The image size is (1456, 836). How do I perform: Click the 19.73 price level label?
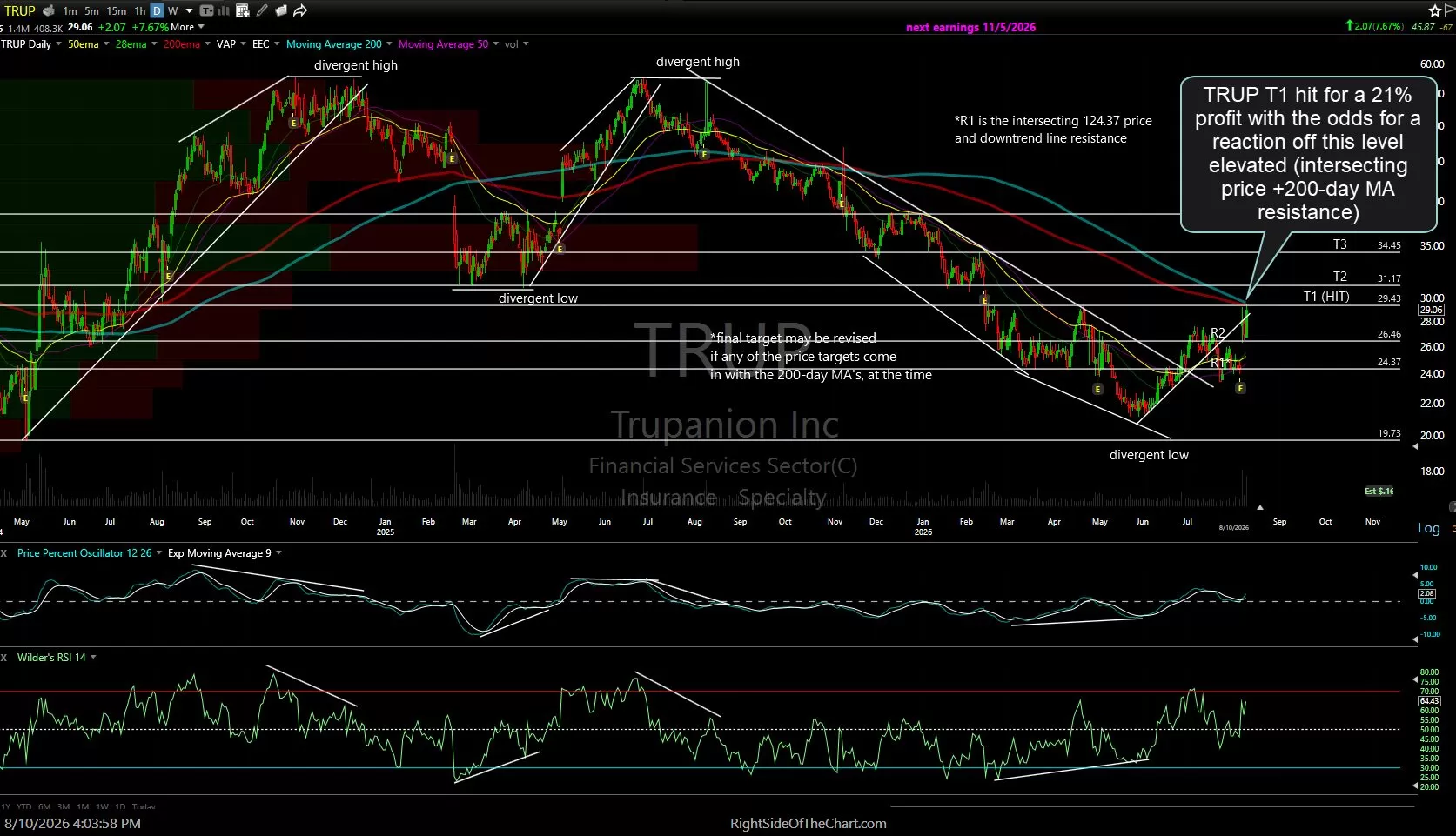click(x=1389, y=433)
